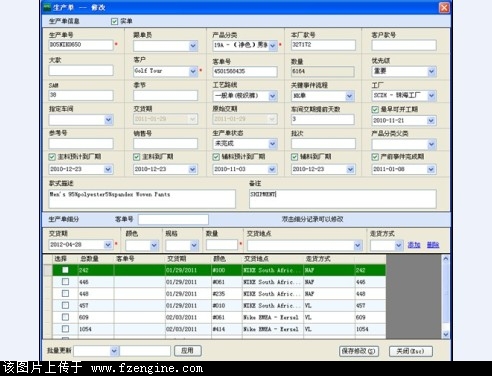
Task: Click the 销售号 input field
Action: coord(165,144)
